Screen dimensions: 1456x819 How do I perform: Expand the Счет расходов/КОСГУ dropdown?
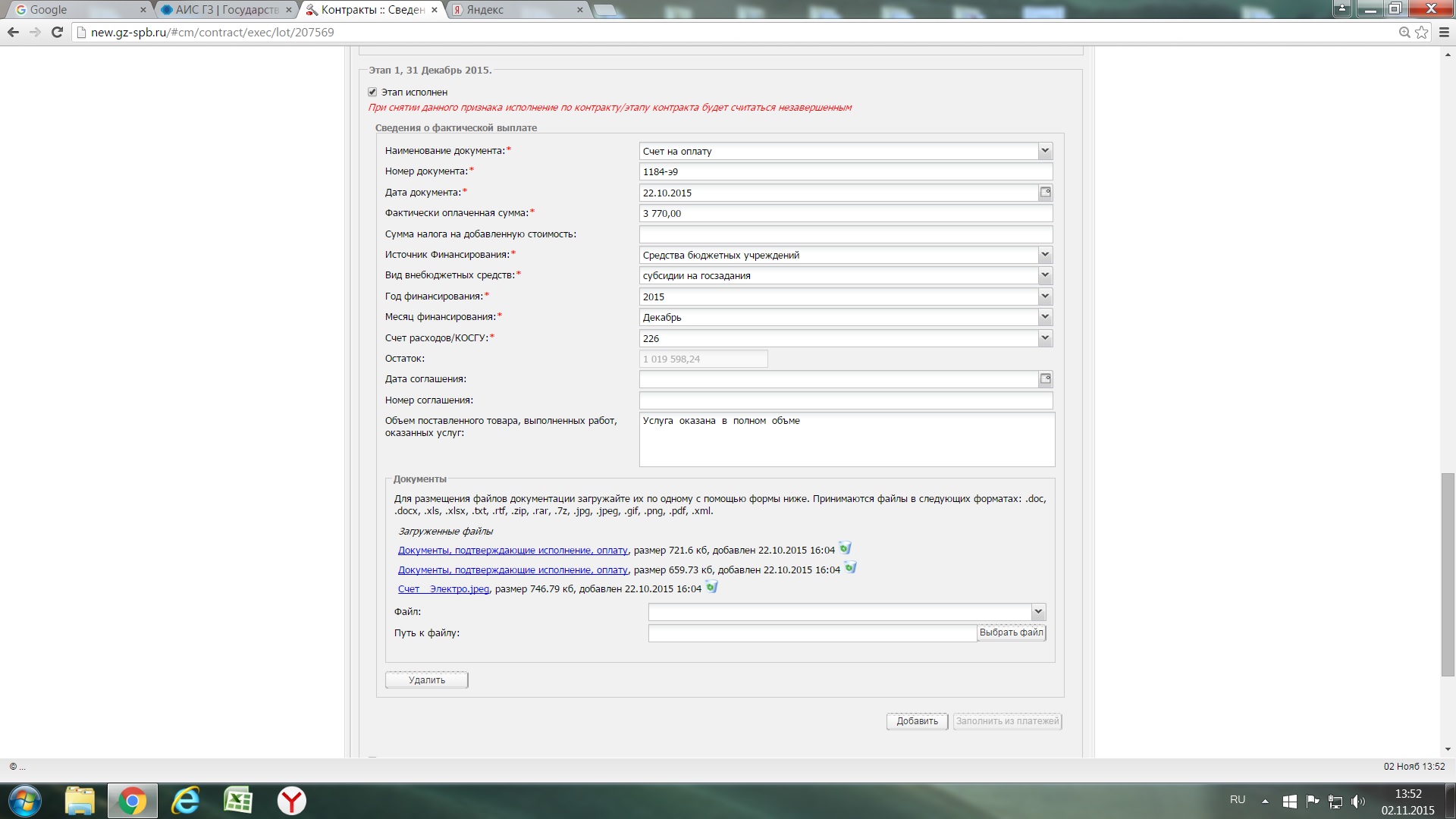1044,338
